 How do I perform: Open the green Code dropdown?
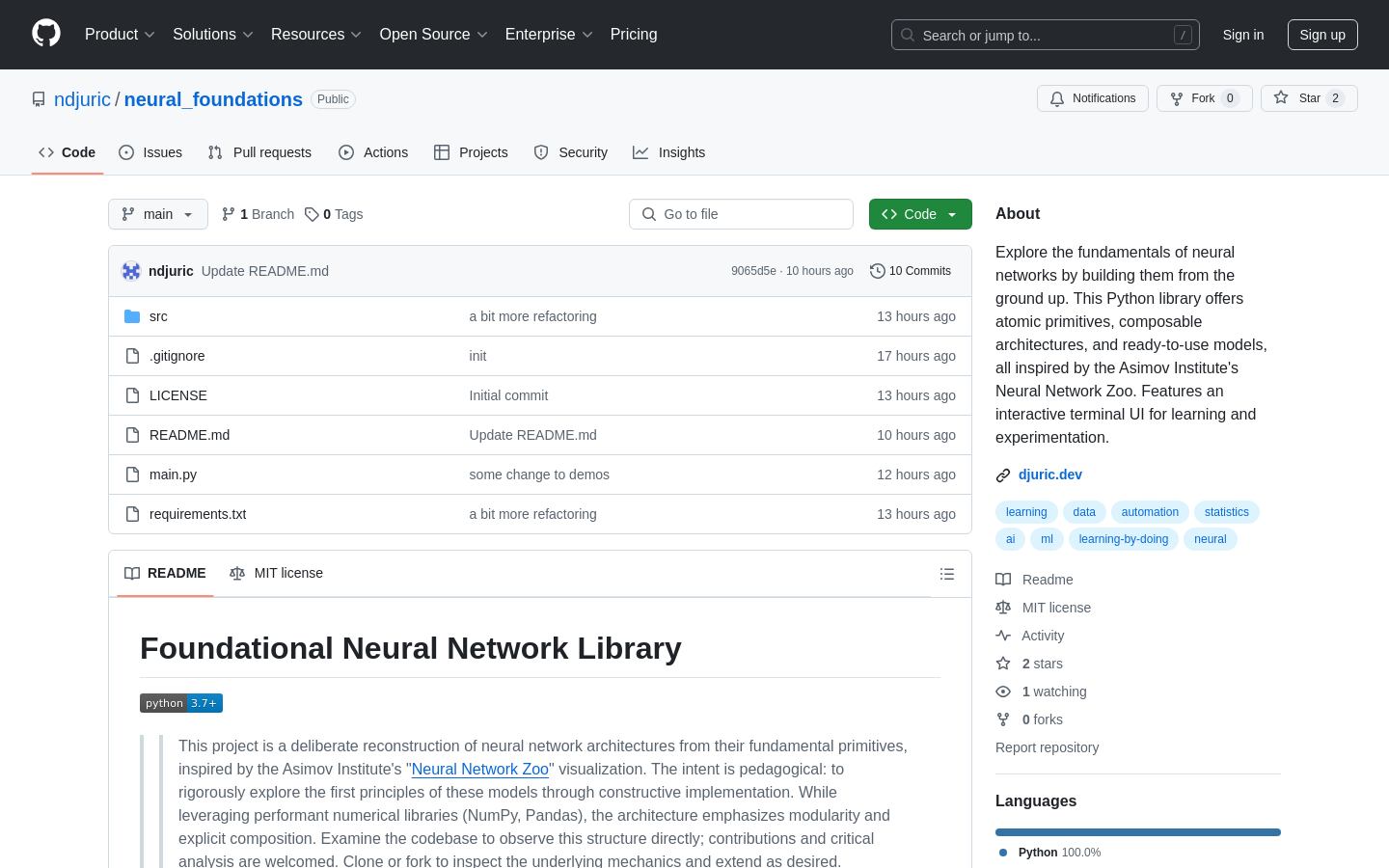(920, 214)
